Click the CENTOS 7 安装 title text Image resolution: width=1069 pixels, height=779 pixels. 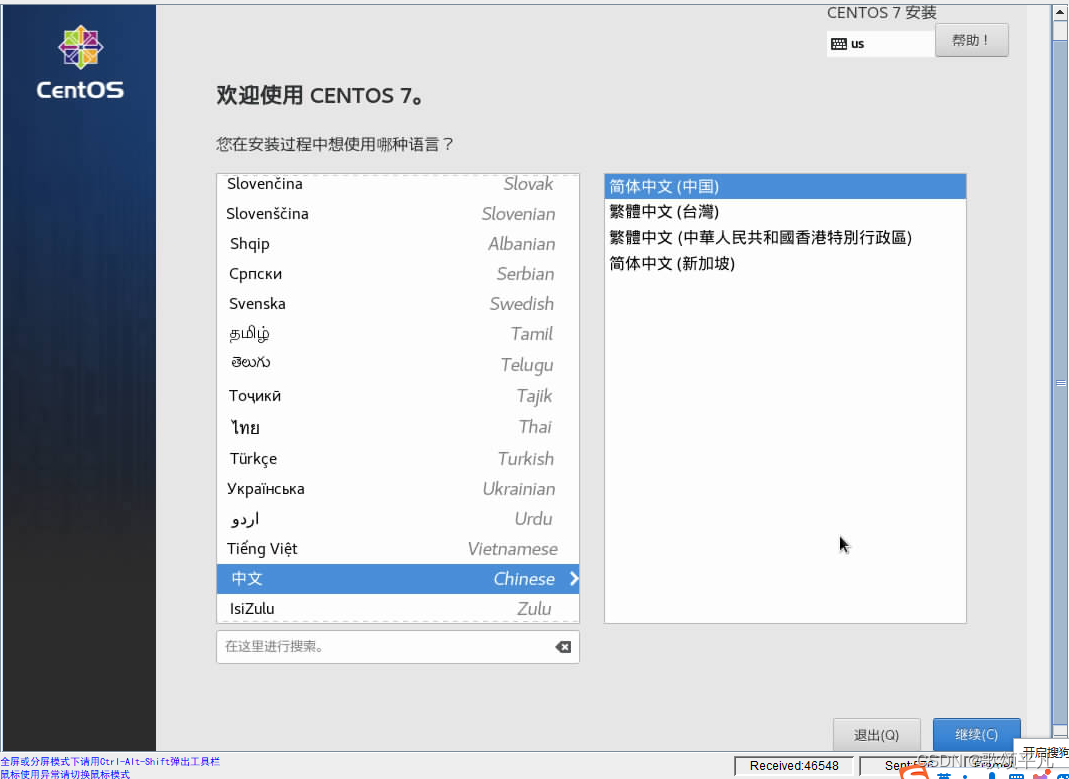882,12
